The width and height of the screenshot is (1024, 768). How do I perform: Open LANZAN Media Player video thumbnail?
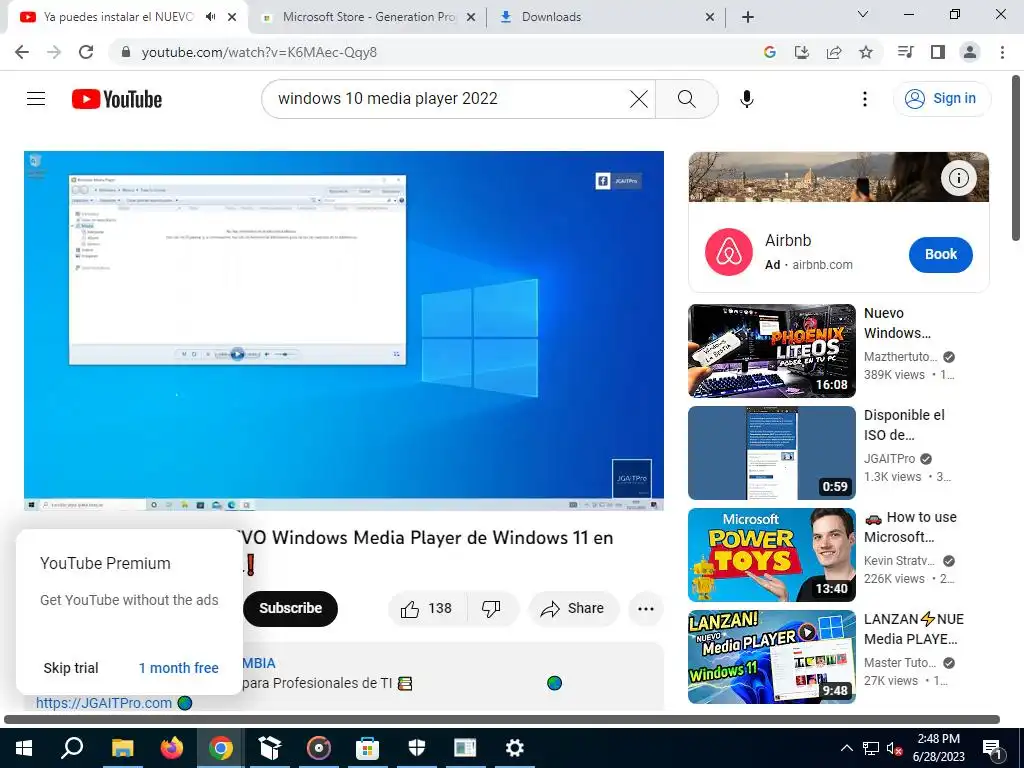click(x=772, y=657)
